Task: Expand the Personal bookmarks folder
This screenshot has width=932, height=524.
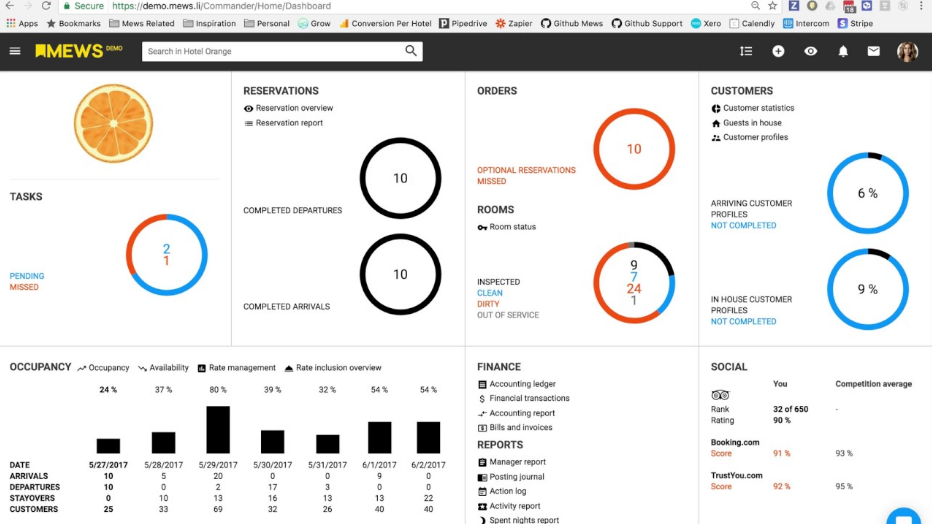Action: pyautogui.click(x=266, y=23)
